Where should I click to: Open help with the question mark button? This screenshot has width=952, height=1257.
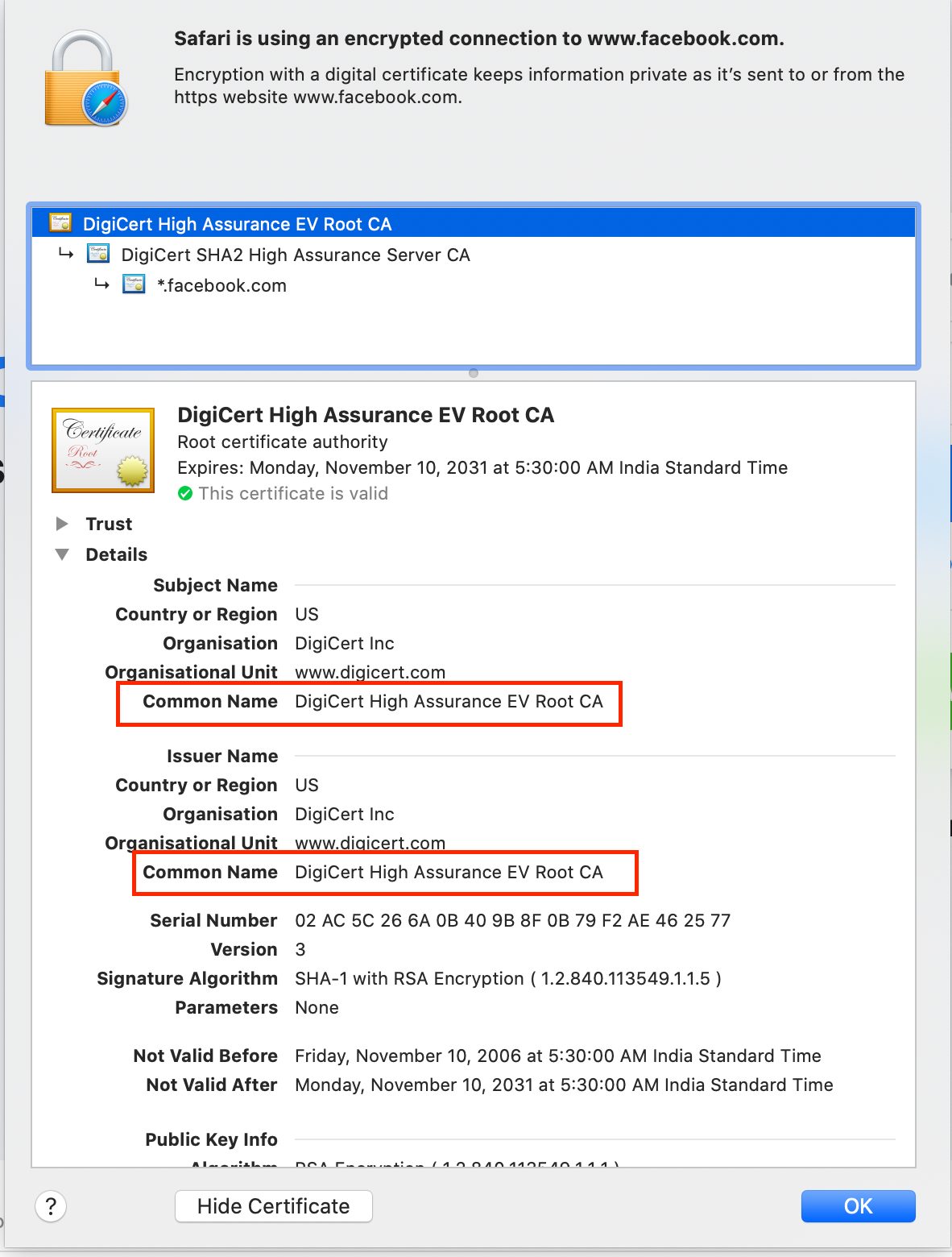point(51,1206)
